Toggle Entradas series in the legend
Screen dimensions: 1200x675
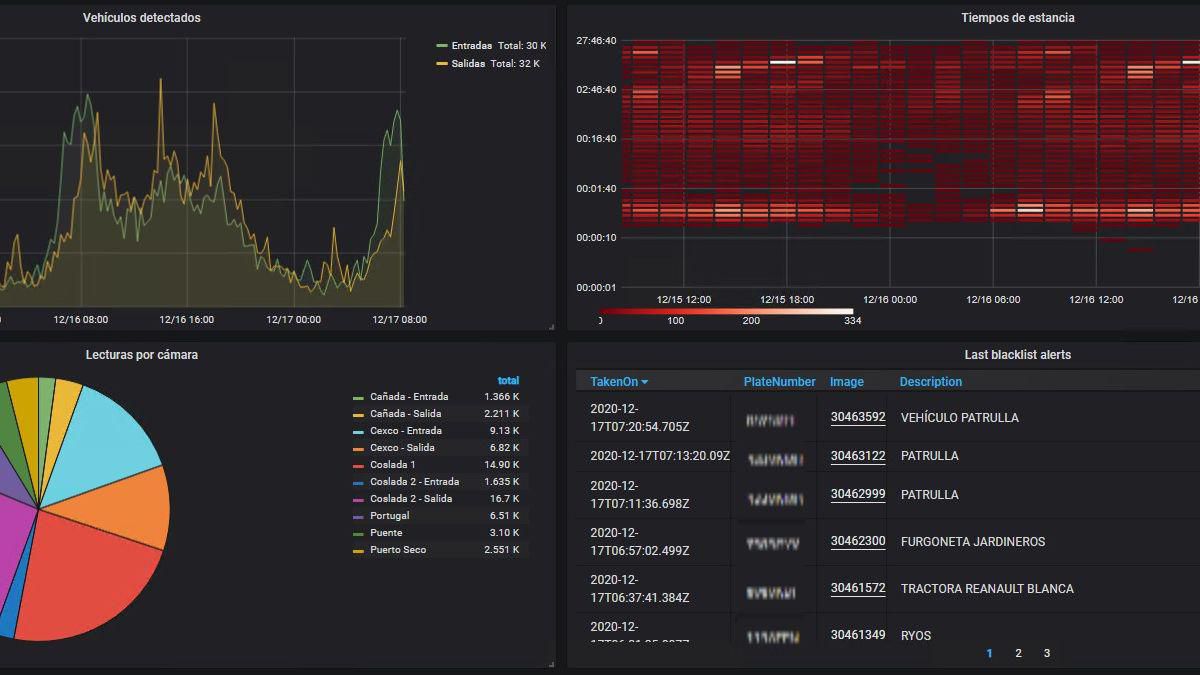click(x=471, y=46)
